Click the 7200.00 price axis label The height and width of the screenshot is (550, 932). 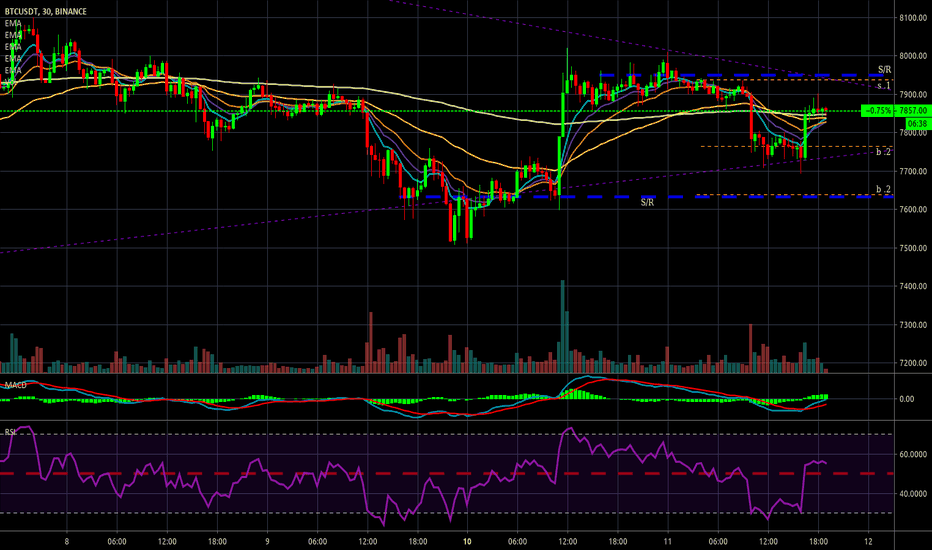click(x=912, y=363)
